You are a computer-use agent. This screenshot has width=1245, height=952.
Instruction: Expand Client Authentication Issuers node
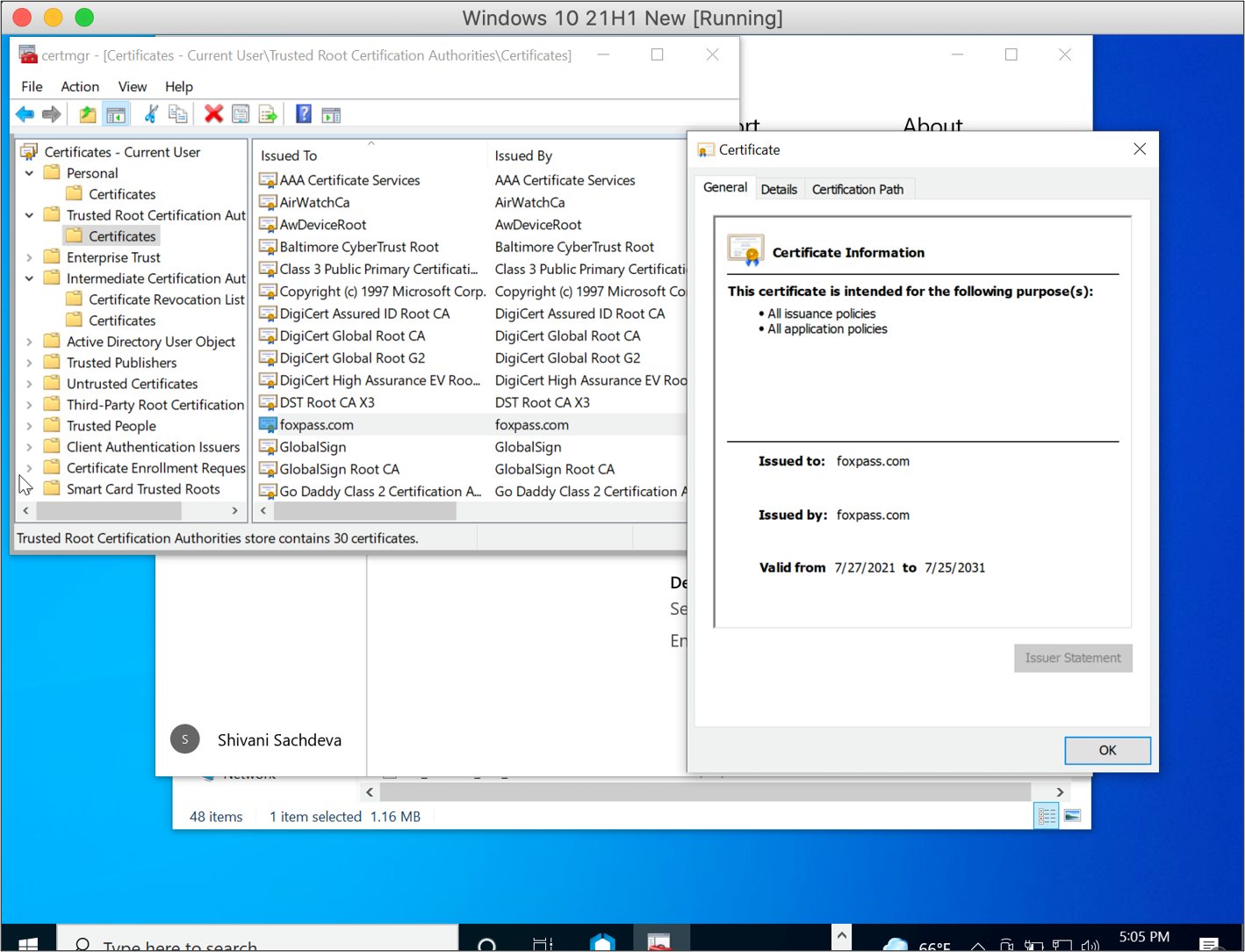[29, 447]
